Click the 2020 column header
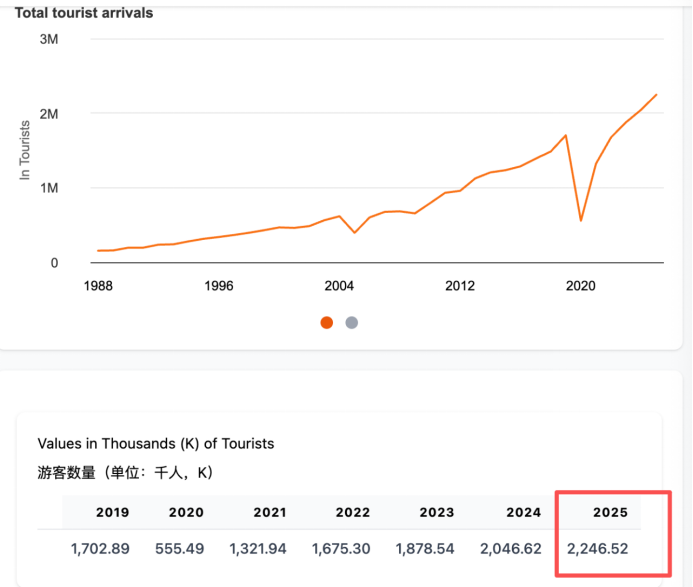 (186, 512)
